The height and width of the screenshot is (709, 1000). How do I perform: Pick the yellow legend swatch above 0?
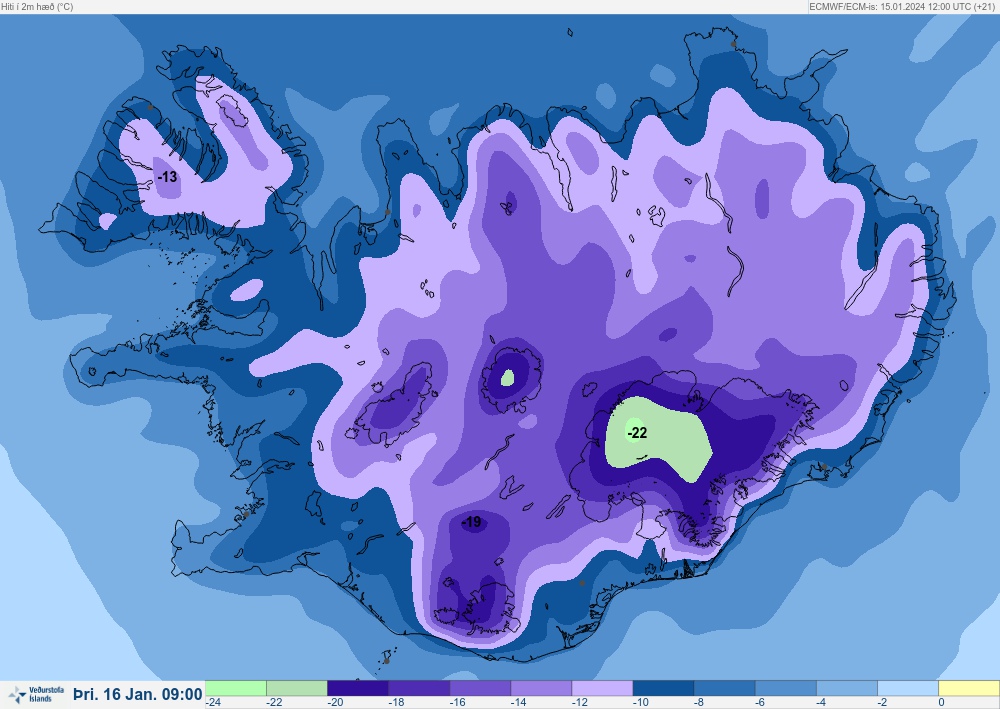(x=969, y=688)
